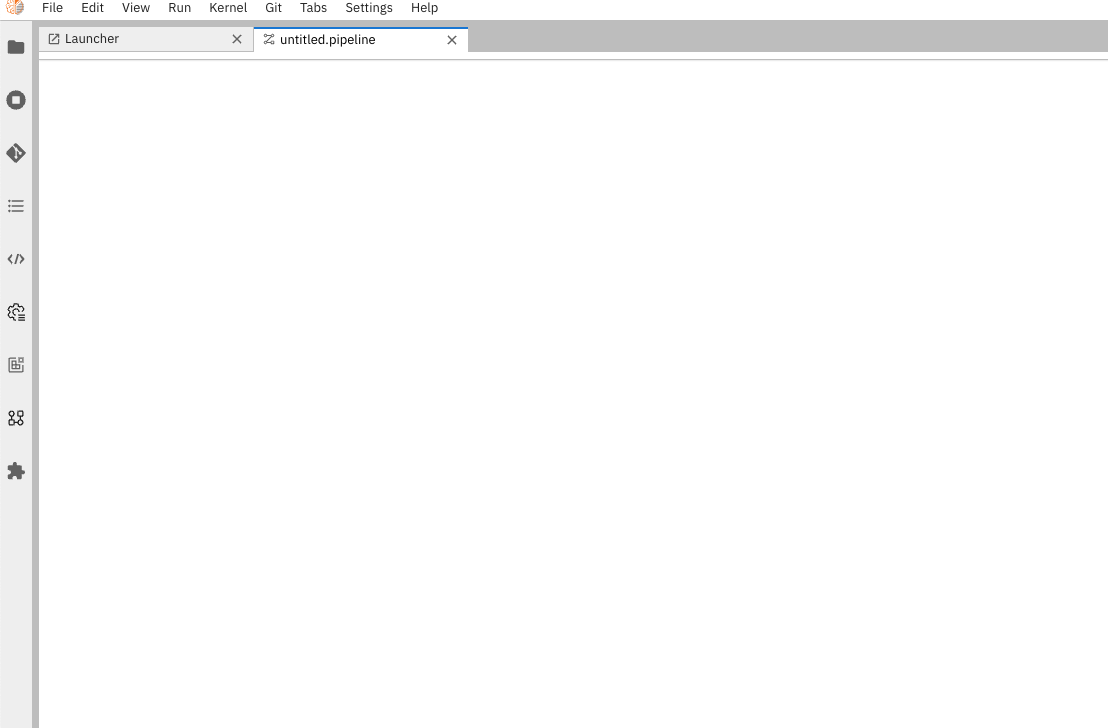Open the Kernel menu

pyautogui.click(x=228, y=8)
